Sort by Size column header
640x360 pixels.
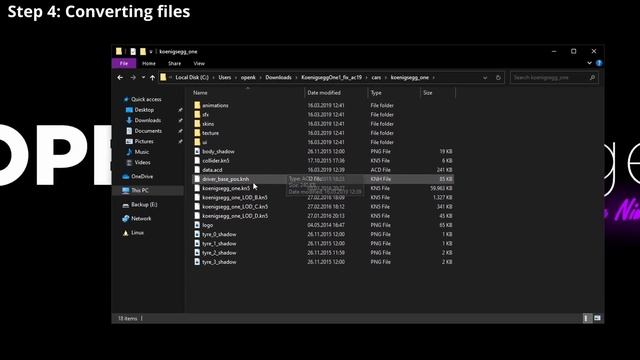(x=427, y=93)
